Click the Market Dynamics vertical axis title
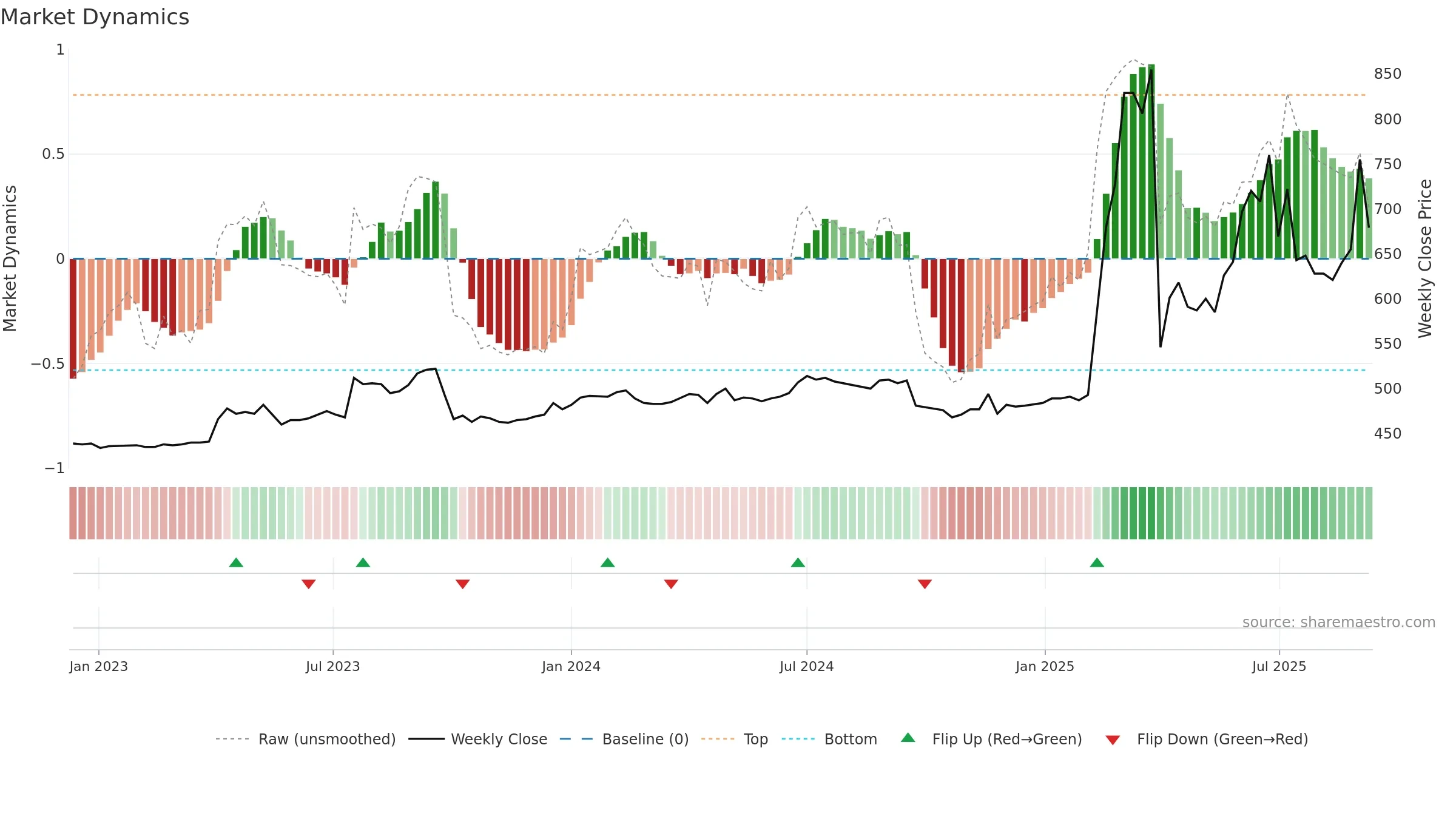Viewport: 1456px width, 819px height. (x=10, y=258)
